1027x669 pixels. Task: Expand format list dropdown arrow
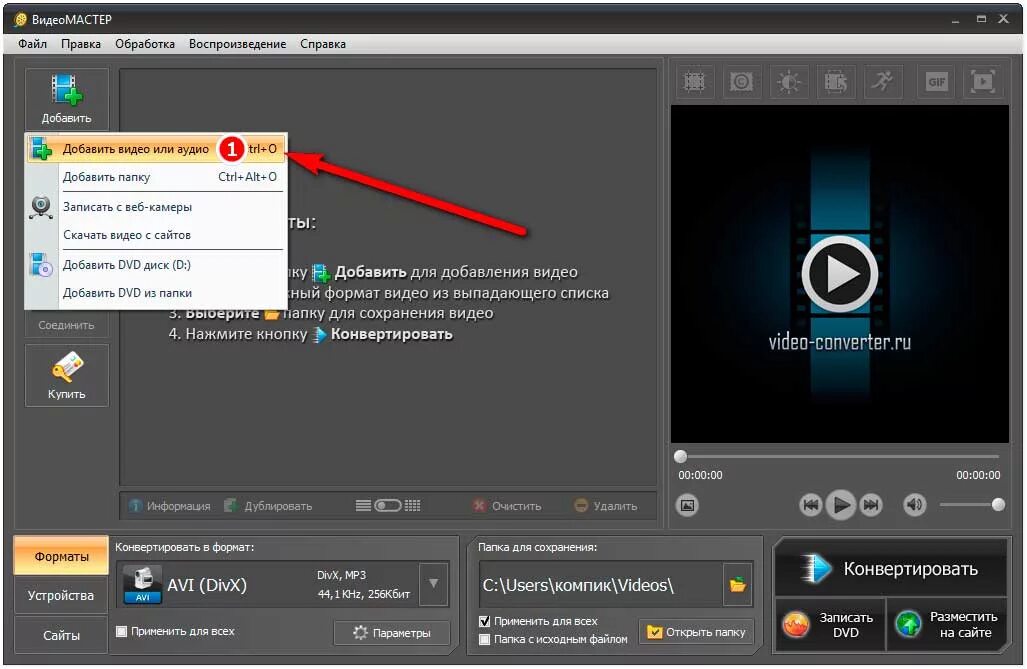(434, 584)
